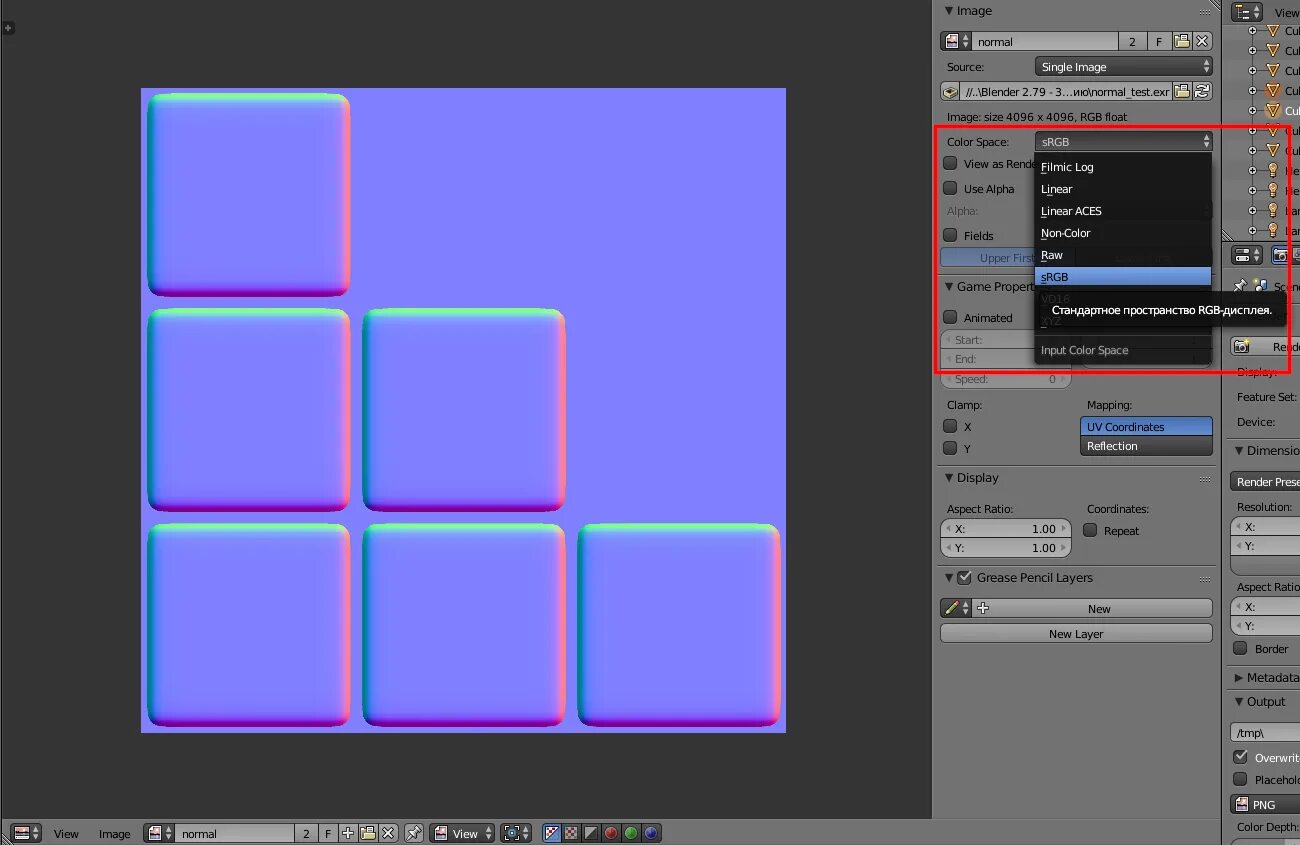Open the file browser beside normal_test.exr path

point(1182,92)
